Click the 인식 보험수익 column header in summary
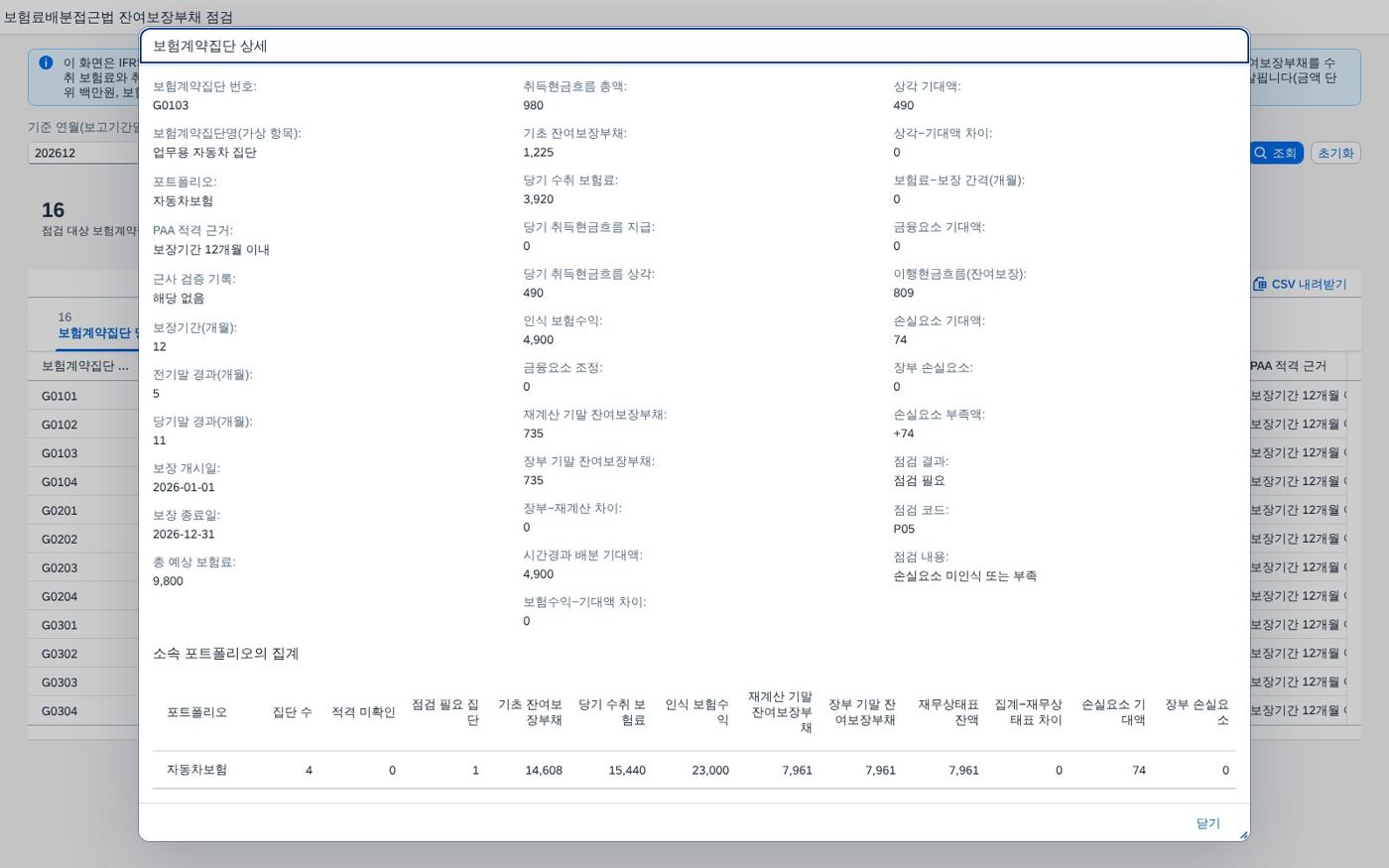The image size is (1389, 868). 696,712
